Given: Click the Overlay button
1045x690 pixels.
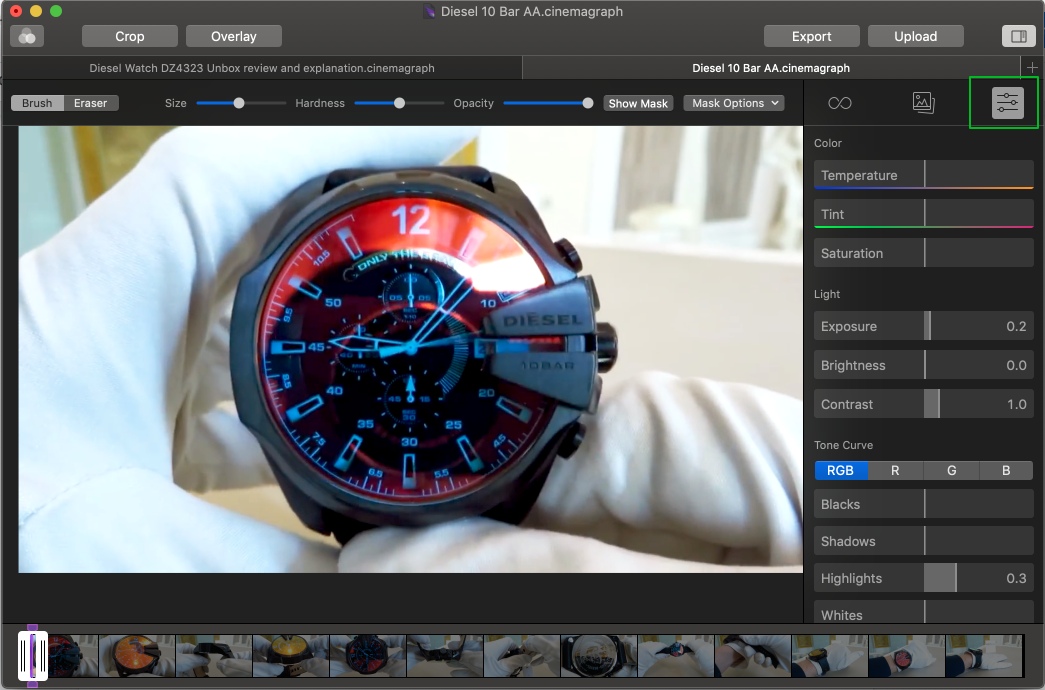Looking at the screenshot, I should (234, 36).
